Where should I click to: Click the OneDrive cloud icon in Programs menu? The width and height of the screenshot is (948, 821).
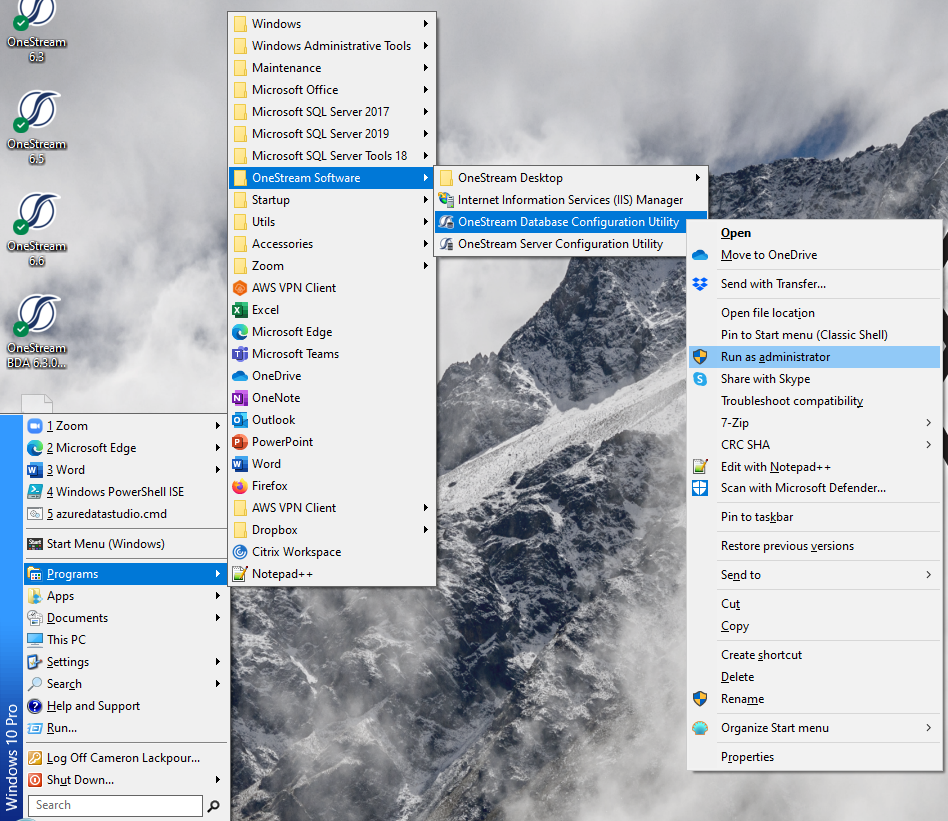pyautogui.click(x=240, y=376)
